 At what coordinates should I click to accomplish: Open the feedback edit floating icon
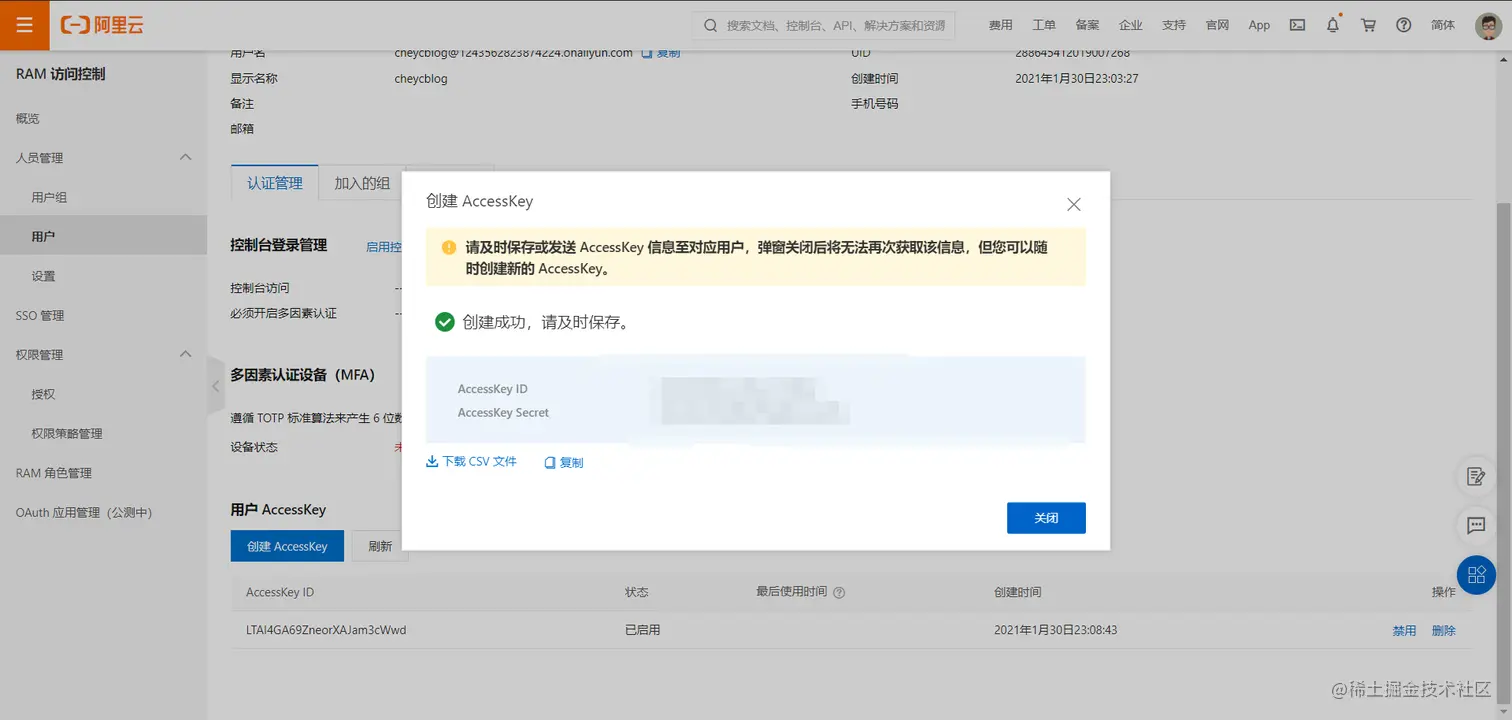click(1476, 476)
